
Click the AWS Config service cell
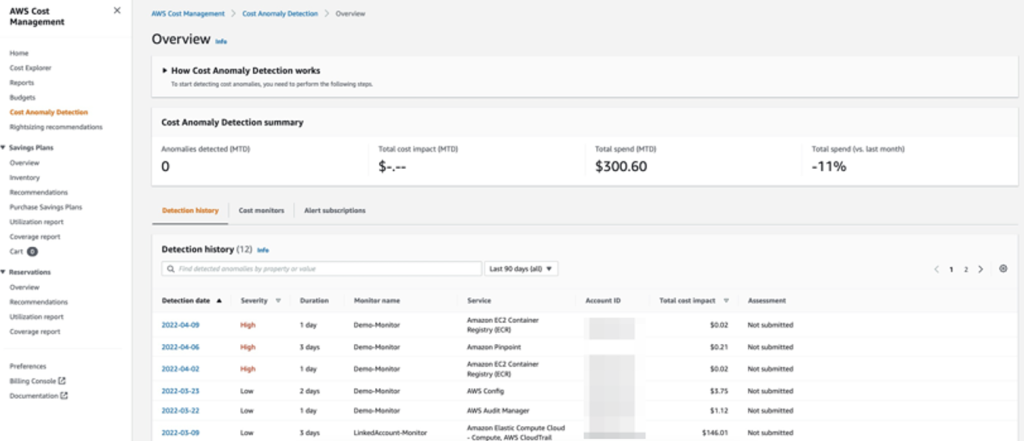486,391
